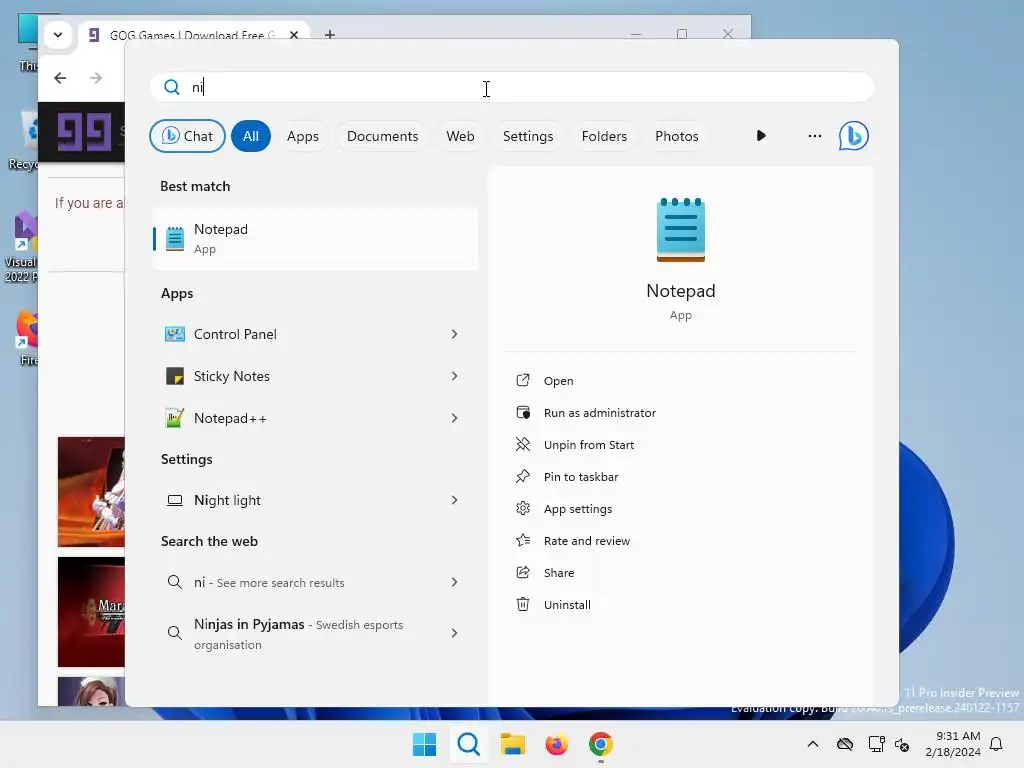Switch to the Folders filter tab
The width and height of the screenshot is (1024, 768).
click(x=604, y=136)
